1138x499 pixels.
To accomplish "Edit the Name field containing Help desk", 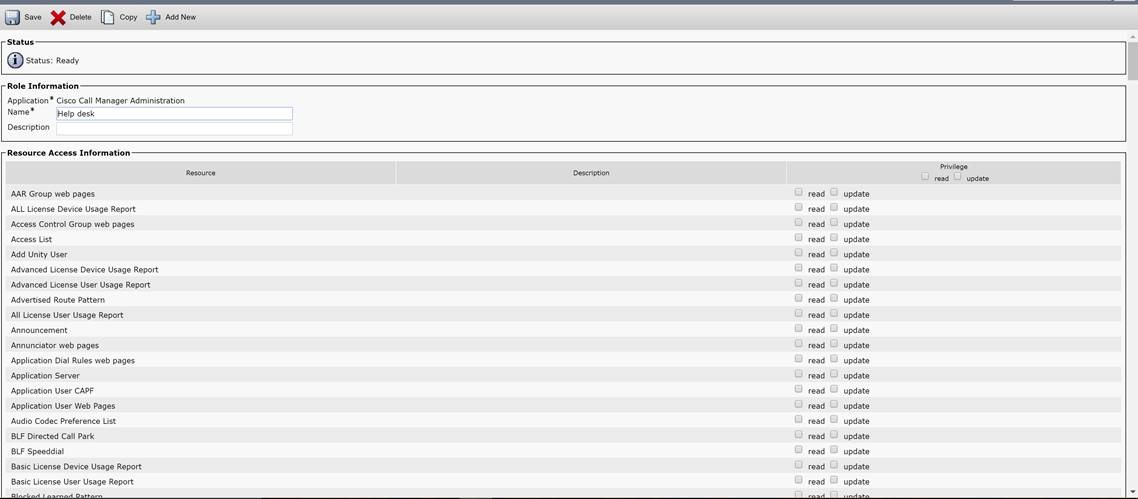I will (174, 114).
